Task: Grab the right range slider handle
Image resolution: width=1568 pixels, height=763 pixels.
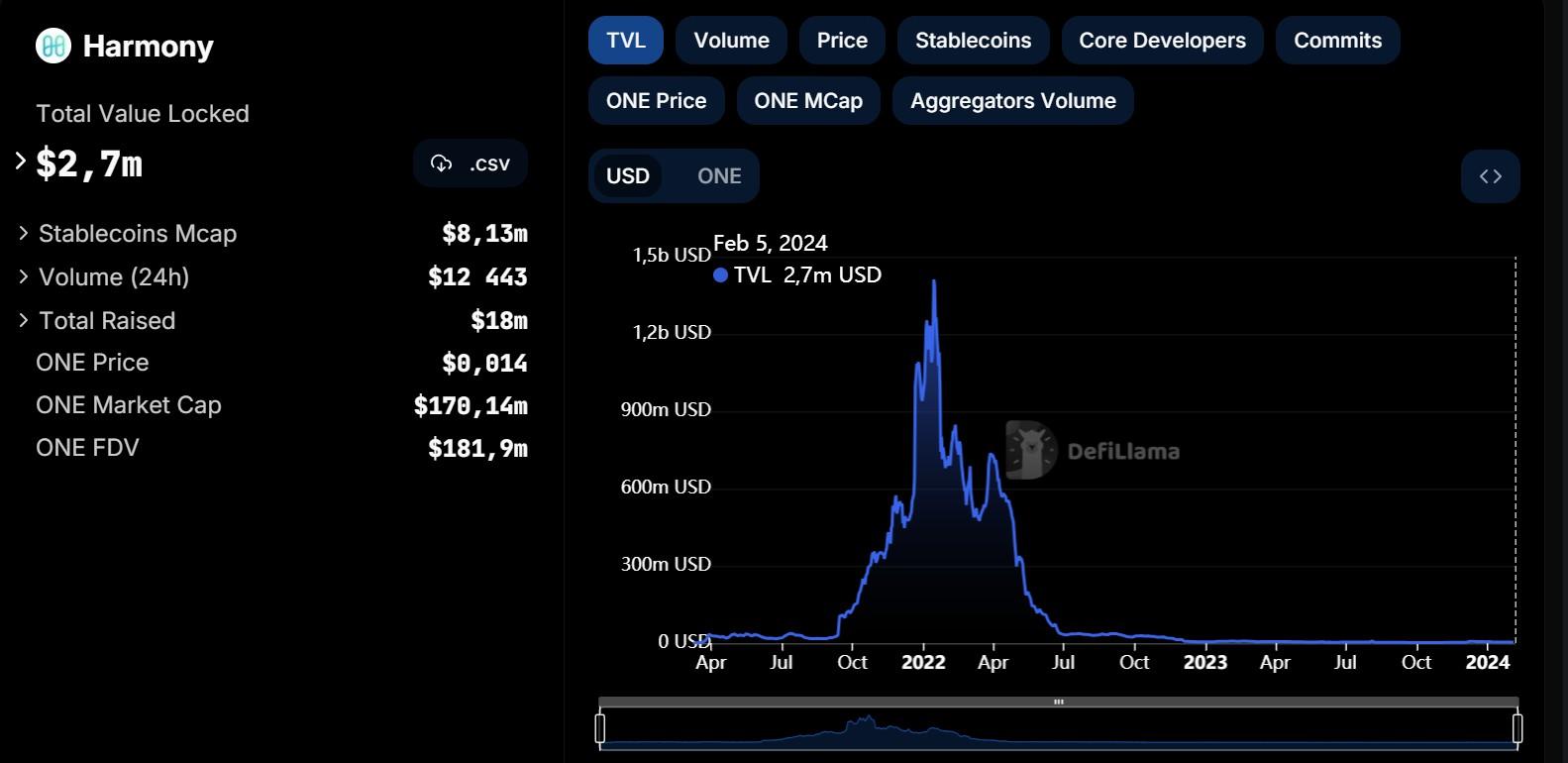Action: (x=1517, y=728)
